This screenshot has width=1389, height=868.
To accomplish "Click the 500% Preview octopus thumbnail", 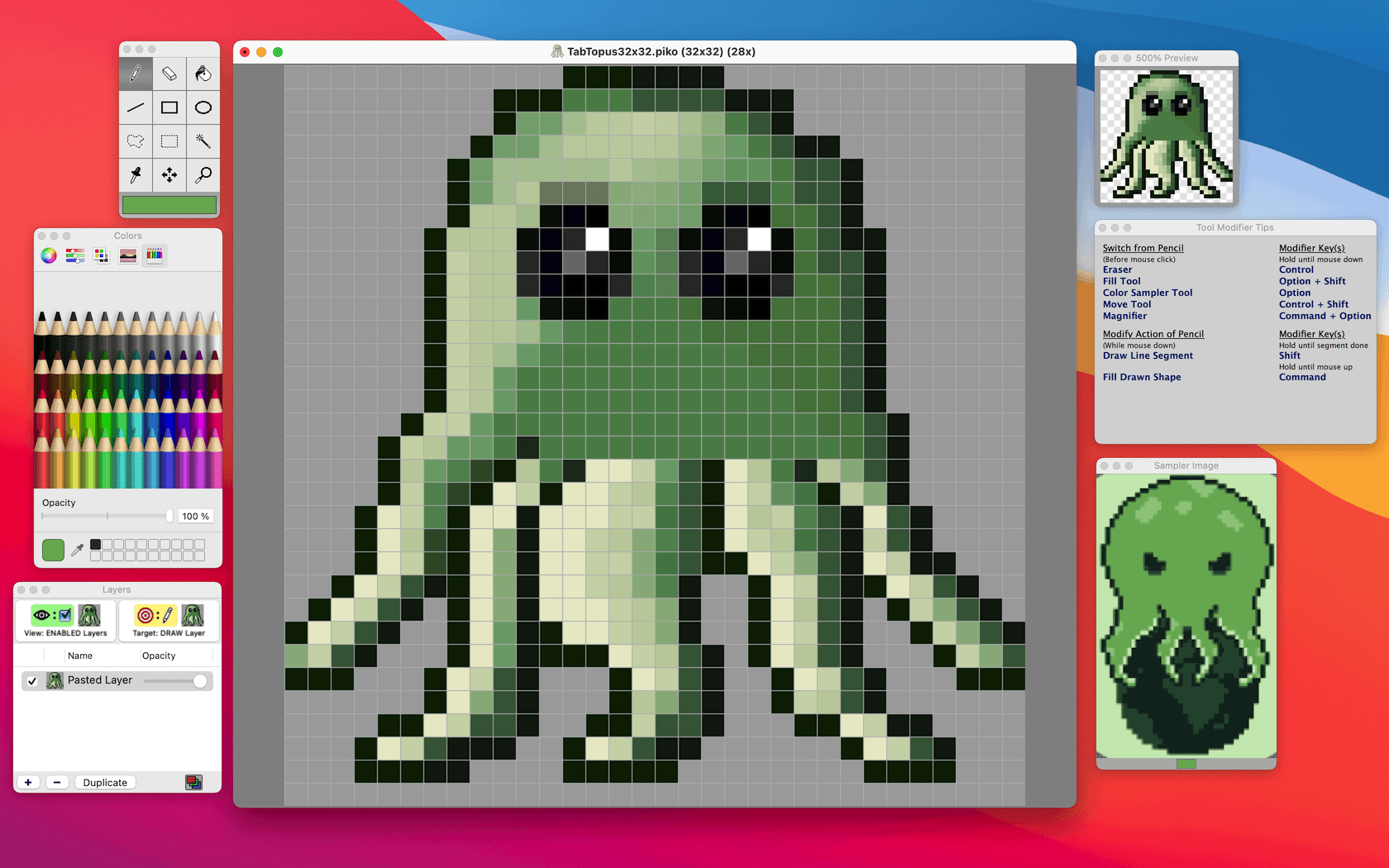I will coord(1167,136).
